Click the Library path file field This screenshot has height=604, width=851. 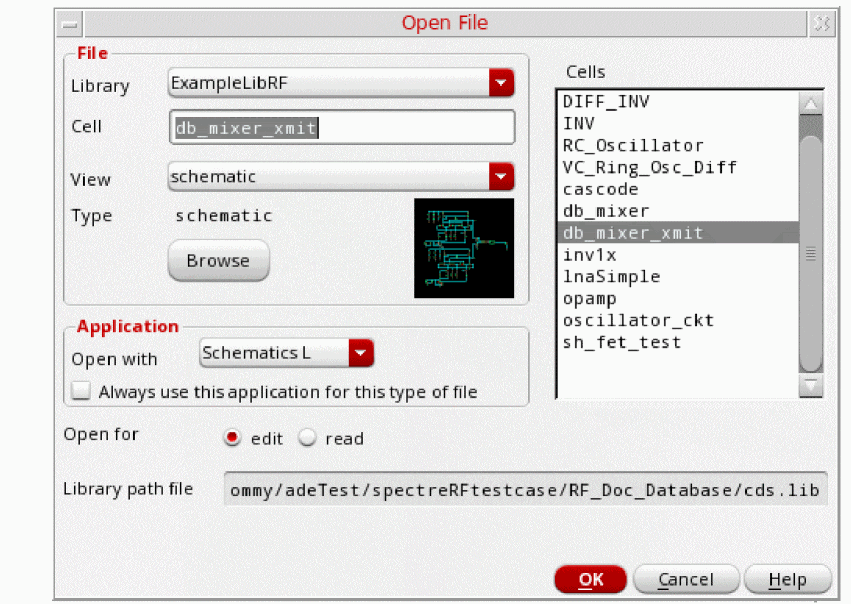point(525,490)
